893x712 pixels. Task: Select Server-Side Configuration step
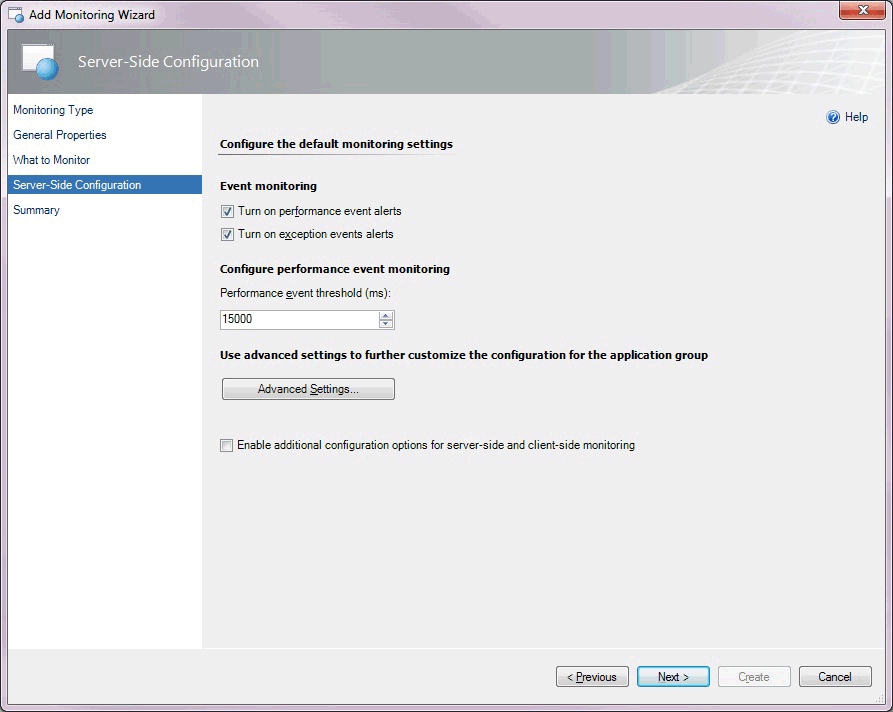coord(105,185)
